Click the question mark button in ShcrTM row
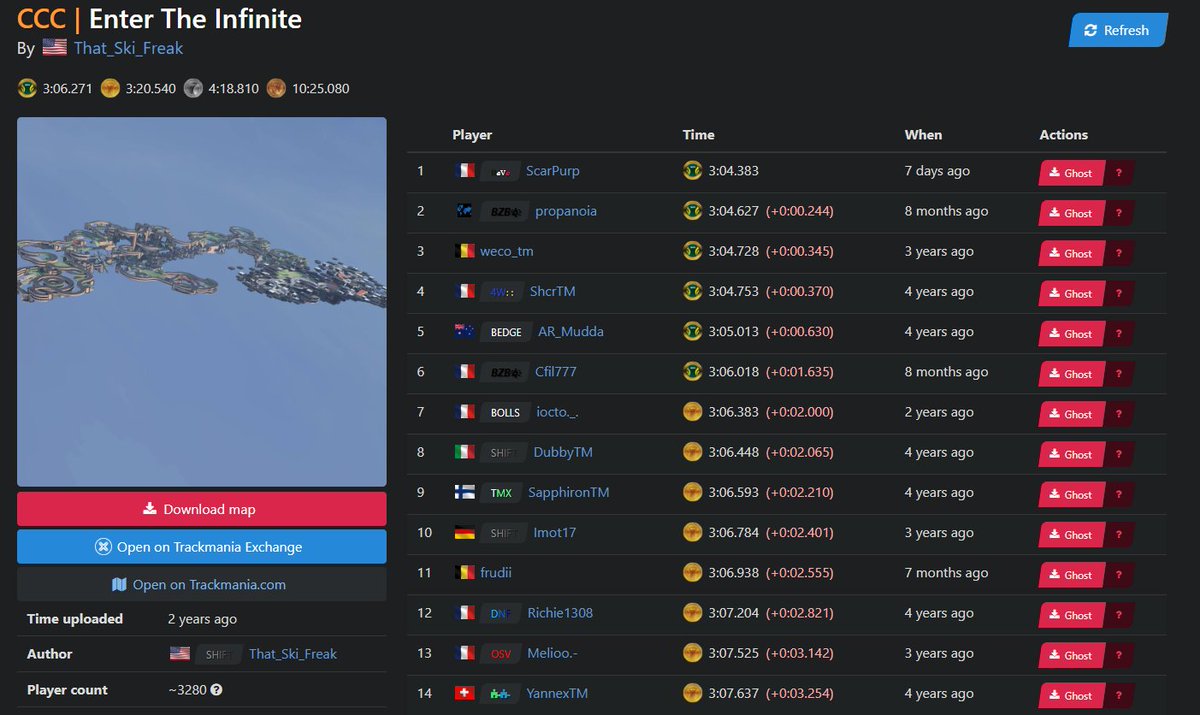 click(1118, 293)
